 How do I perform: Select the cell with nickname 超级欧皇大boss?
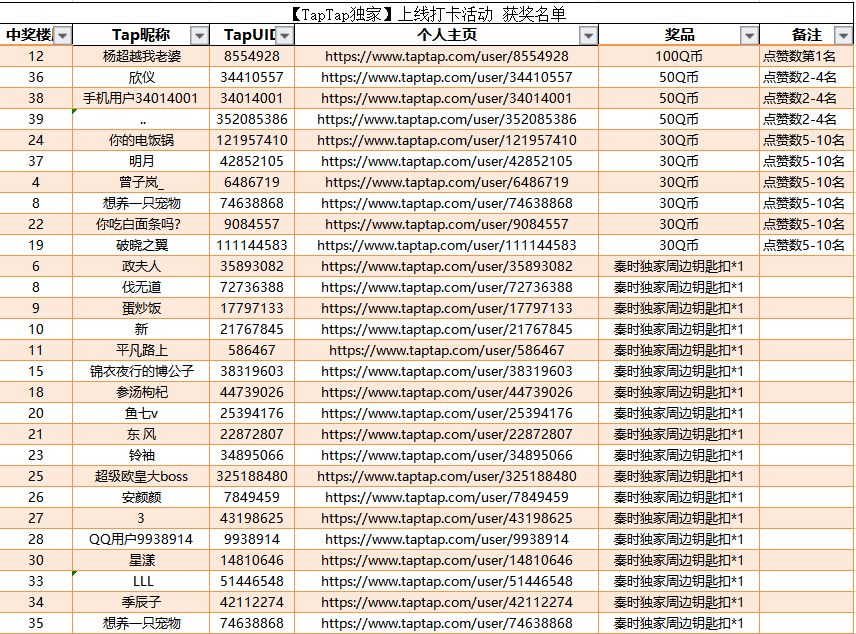(141, 476)
